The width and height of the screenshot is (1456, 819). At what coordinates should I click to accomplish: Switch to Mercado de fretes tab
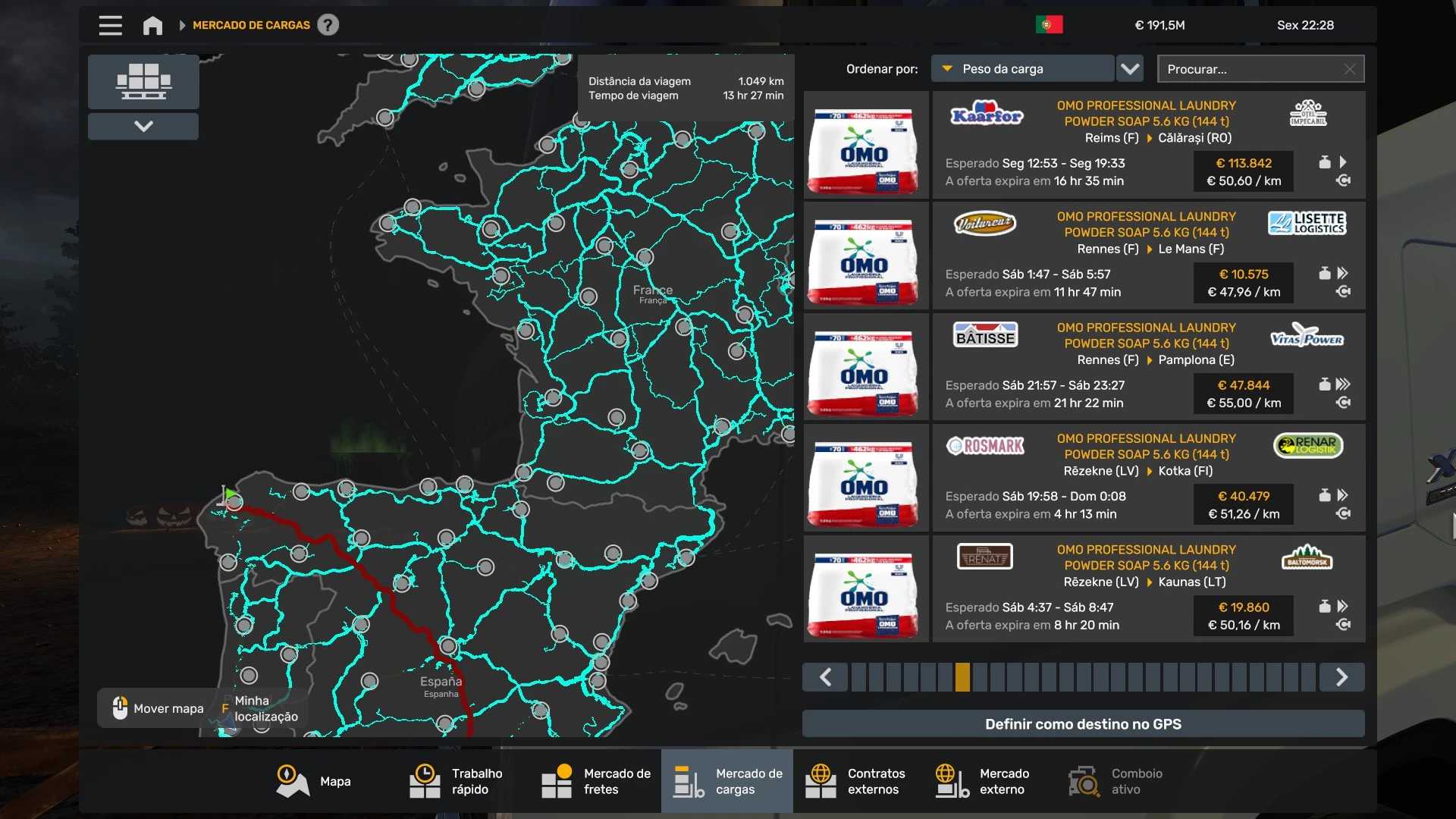[x=596, y=781]
